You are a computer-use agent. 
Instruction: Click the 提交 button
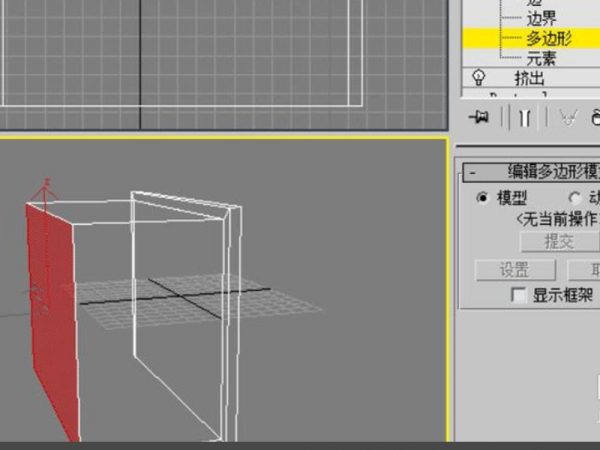(559, 241)
